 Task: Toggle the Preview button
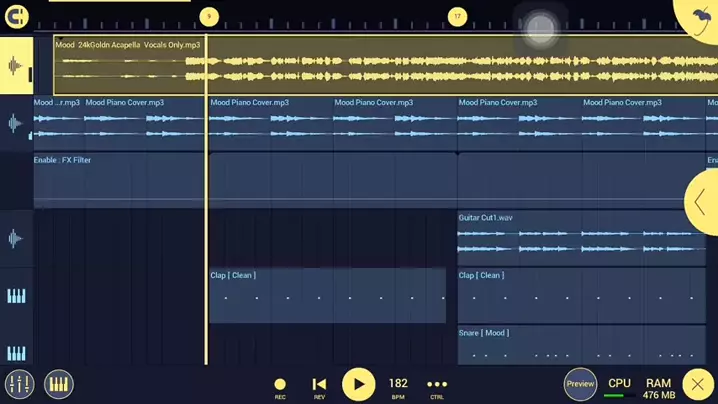[x=580, y=384]
